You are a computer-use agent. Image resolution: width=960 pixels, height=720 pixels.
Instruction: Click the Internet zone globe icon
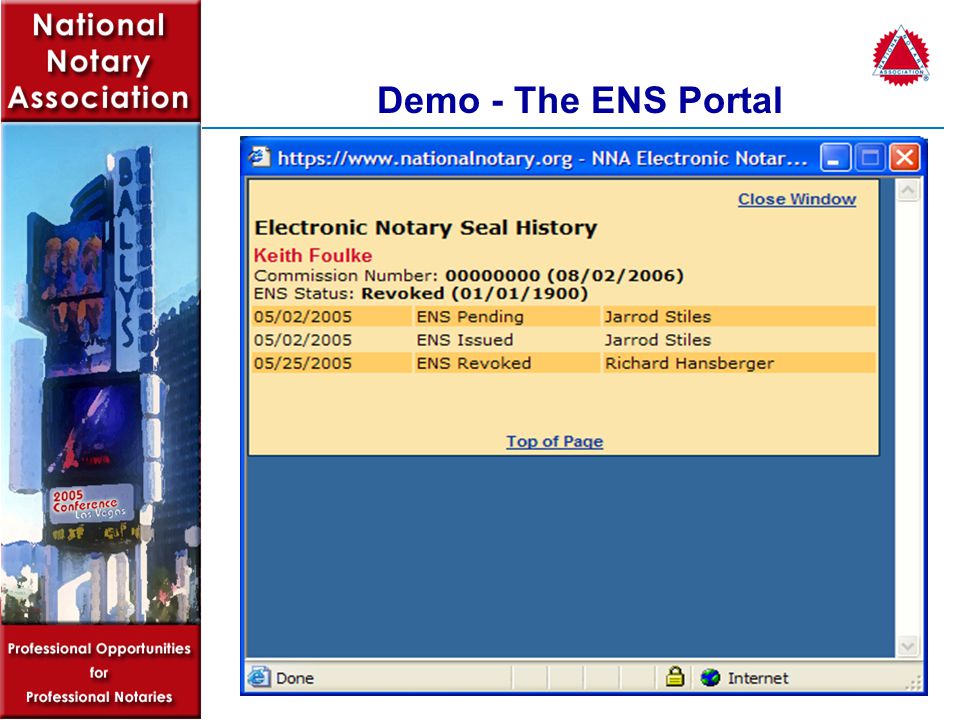(710, 677)
